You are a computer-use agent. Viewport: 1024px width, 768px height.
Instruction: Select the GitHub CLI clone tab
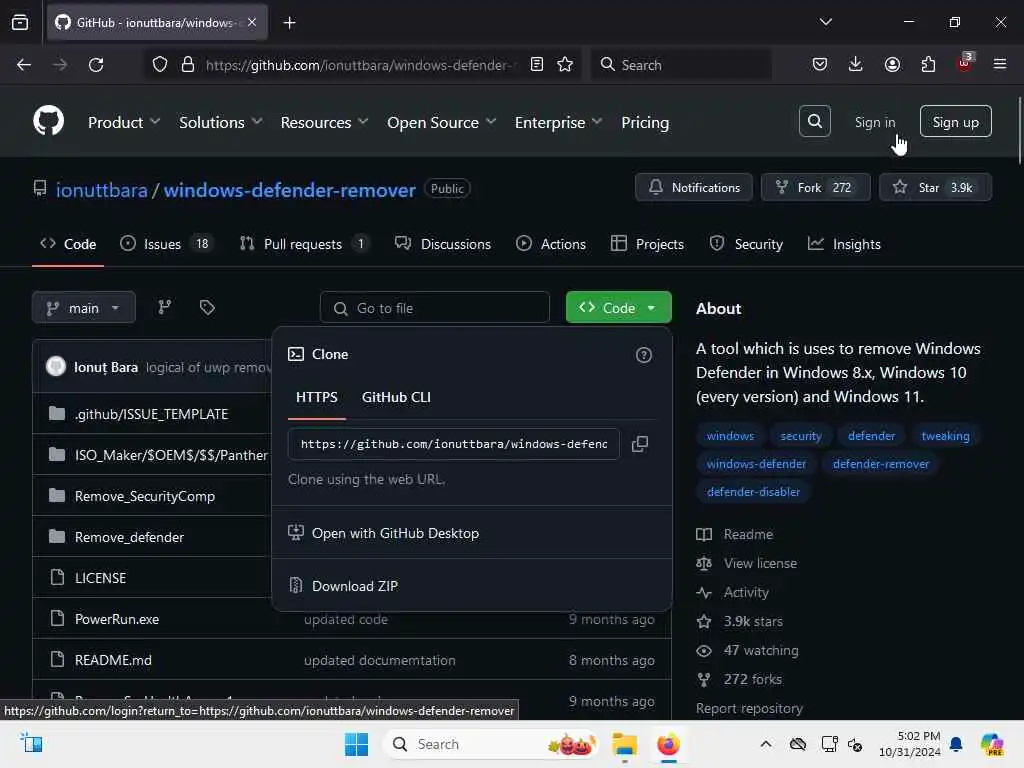pyautogui.click(x=396, y=397)
